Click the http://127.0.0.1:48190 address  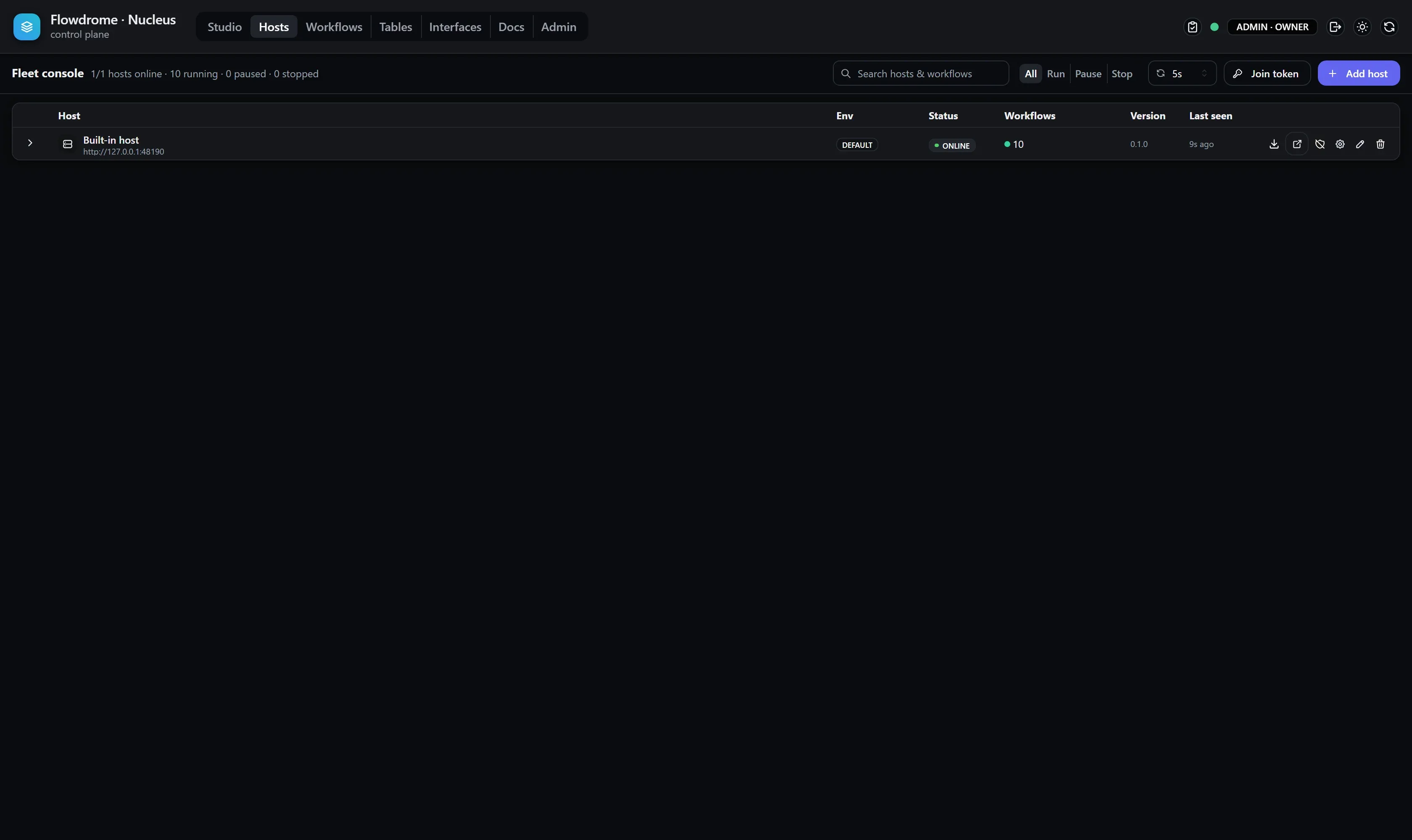[124, 152]
